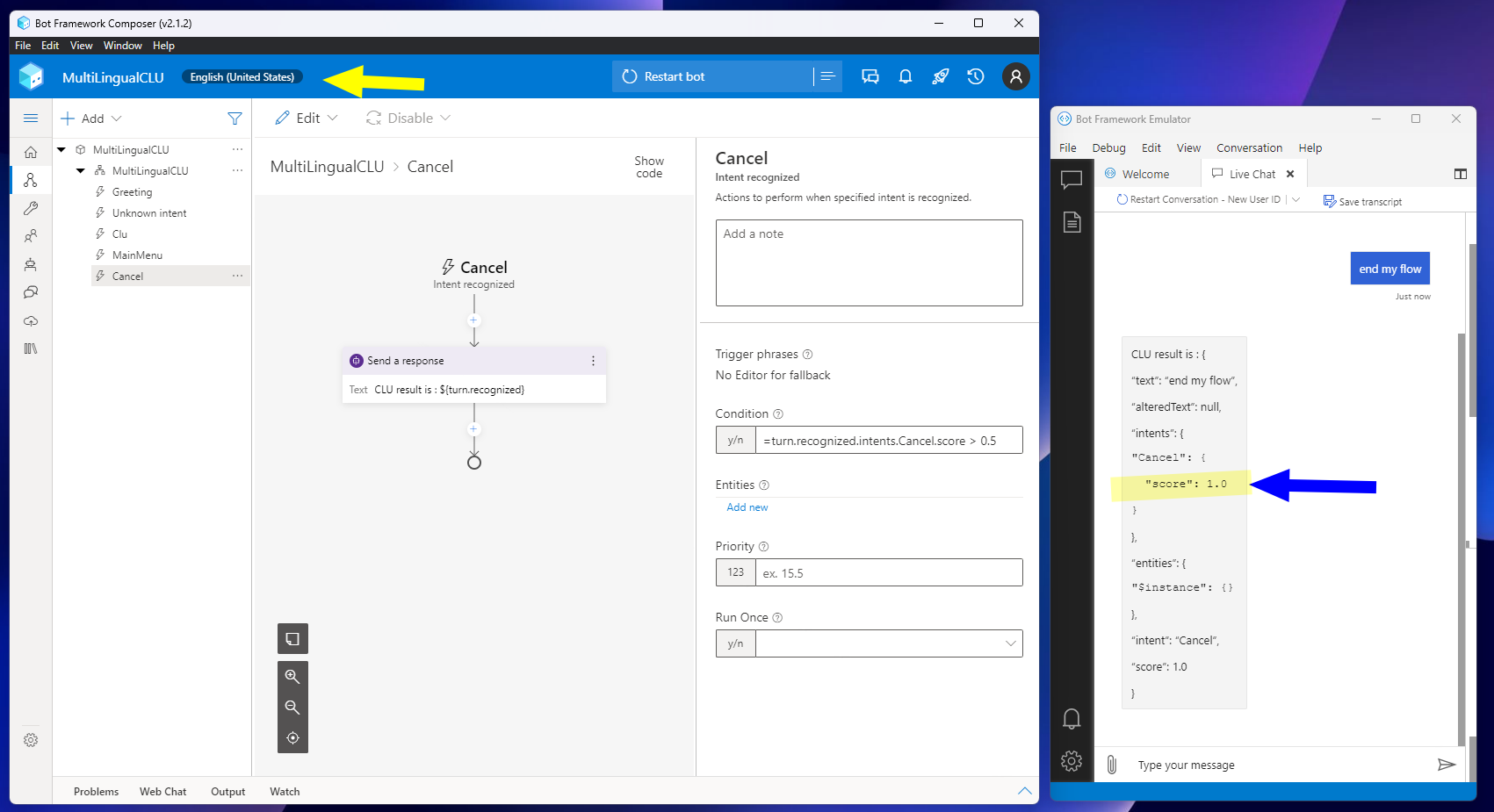
Task: Toggle the 123 control beside Priority field
Action: coord(735,572)
